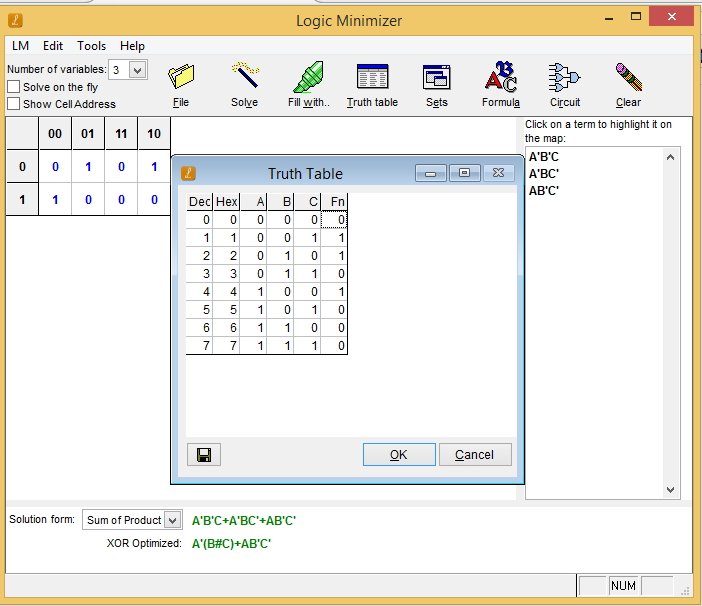Toggle K-map cell row 0 column 11
702x606 pixels.
coord(121,166)
